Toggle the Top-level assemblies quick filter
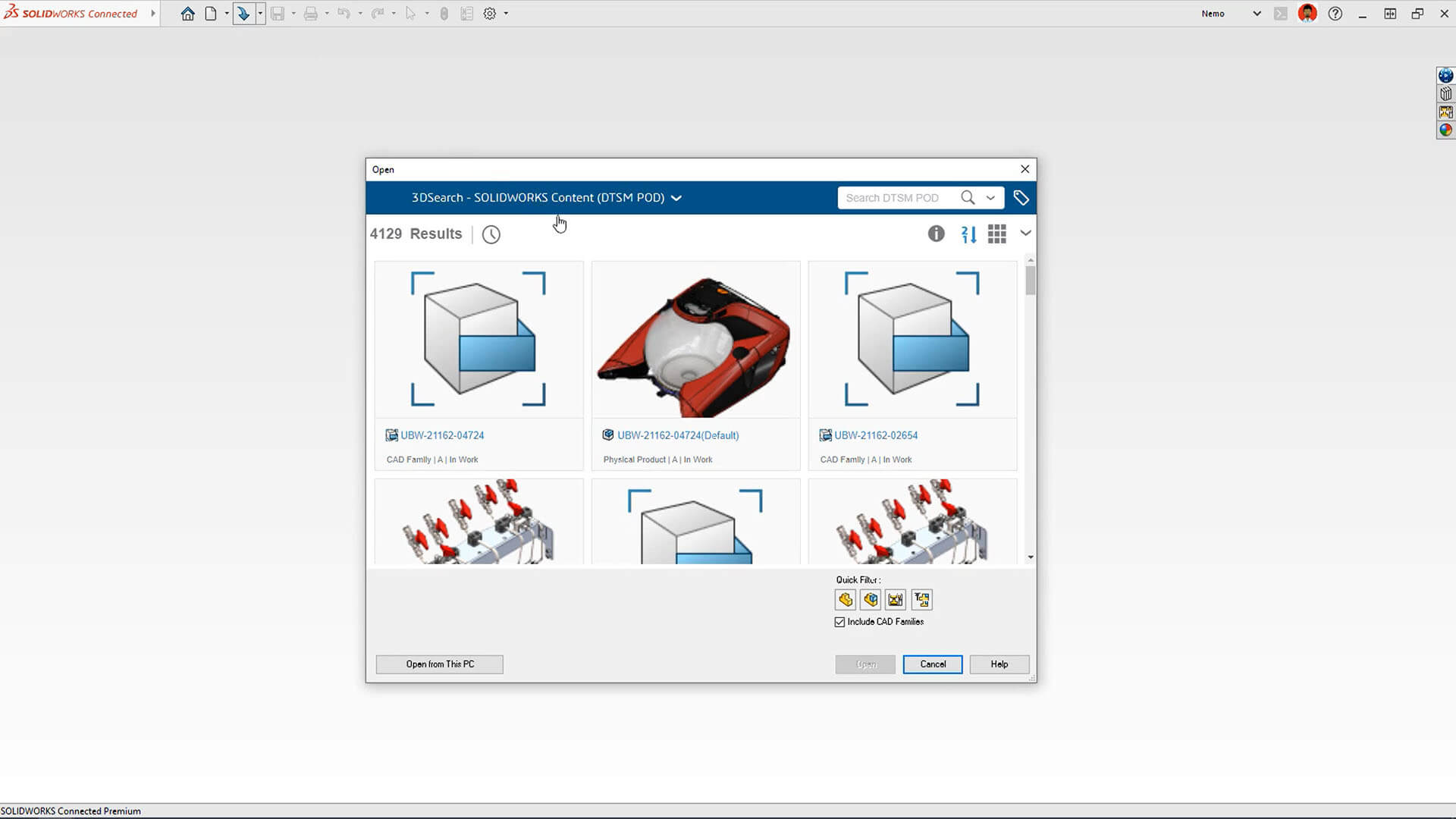 [x=922, y=600]
